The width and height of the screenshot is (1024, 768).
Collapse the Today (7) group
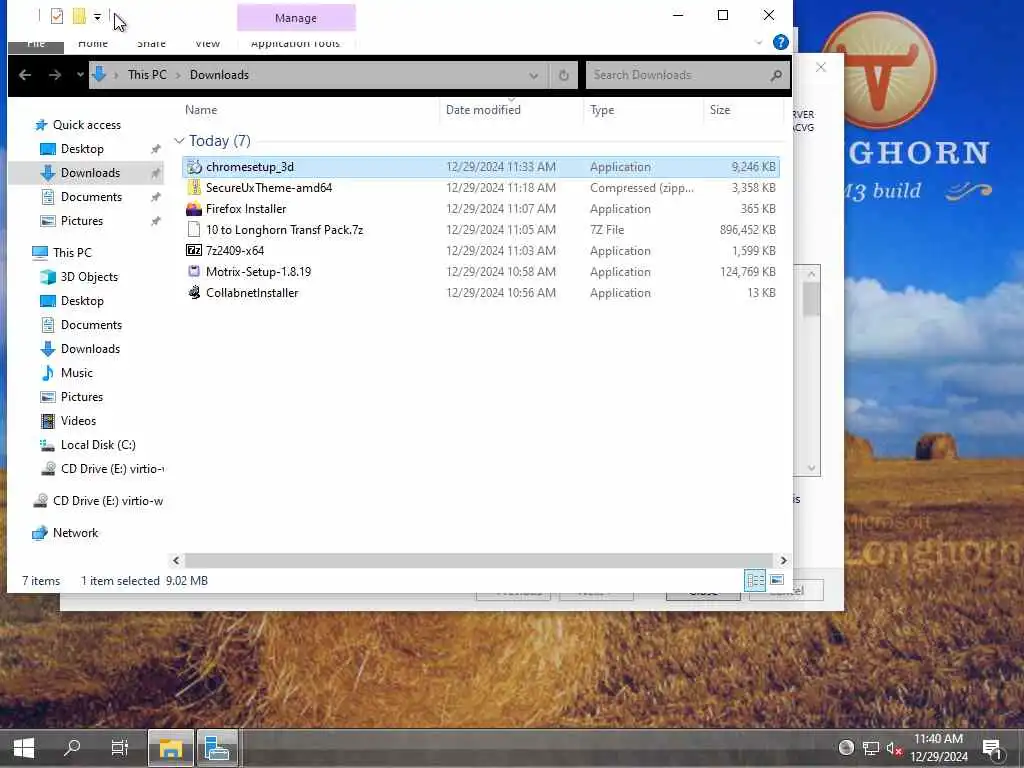179,141
